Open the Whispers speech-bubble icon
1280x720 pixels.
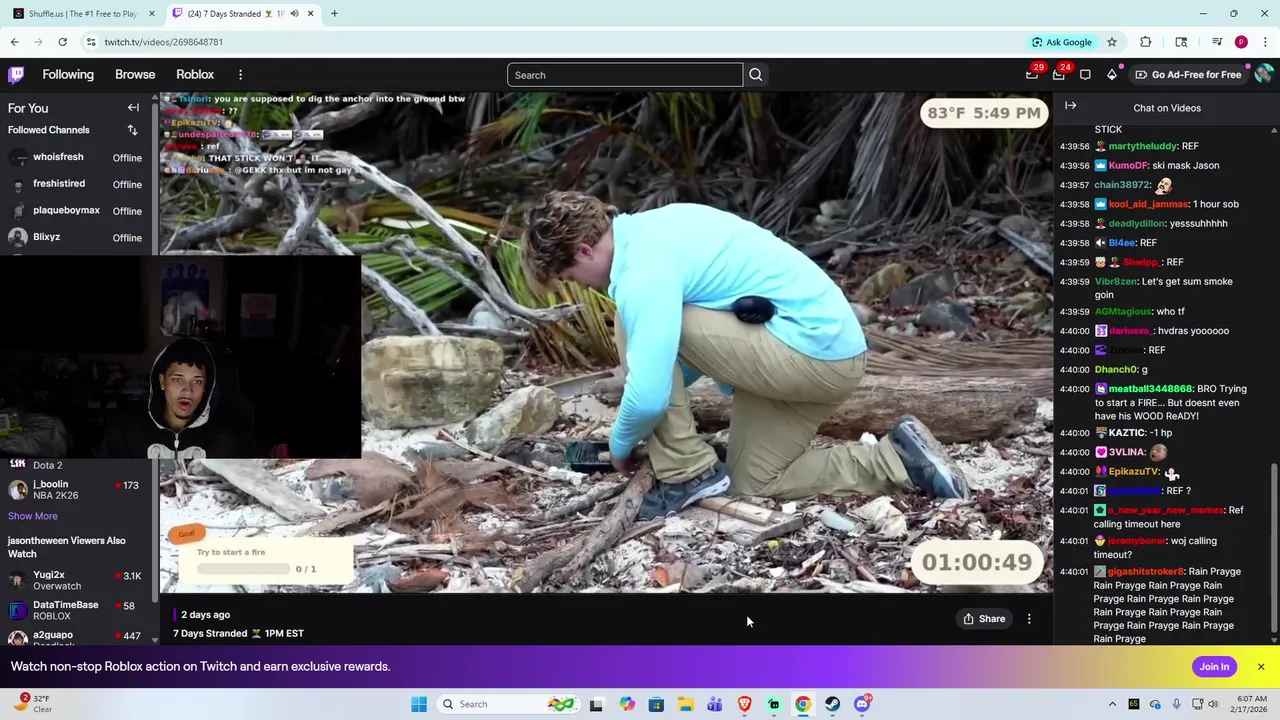1085,75
